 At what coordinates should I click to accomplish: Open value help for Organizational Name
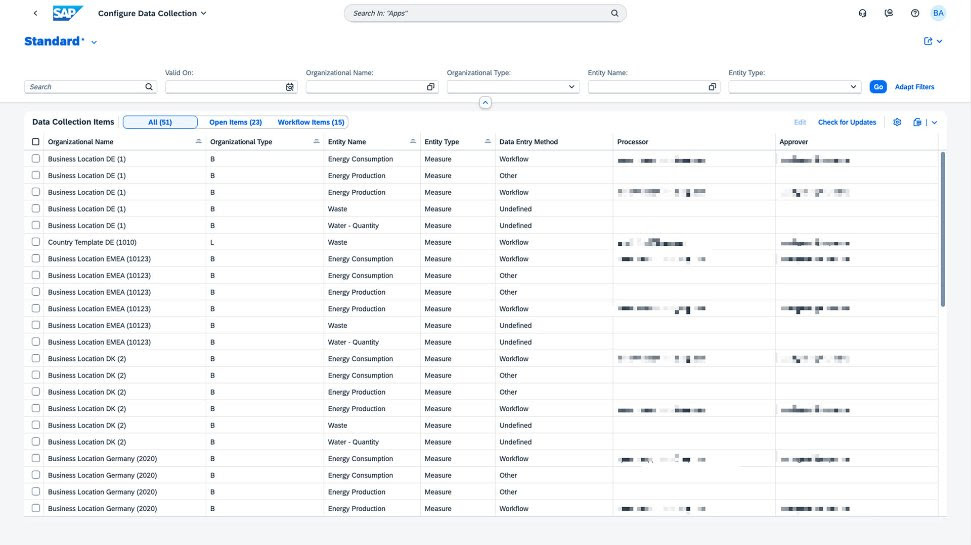pyautogui.click(x=431, y=87)
